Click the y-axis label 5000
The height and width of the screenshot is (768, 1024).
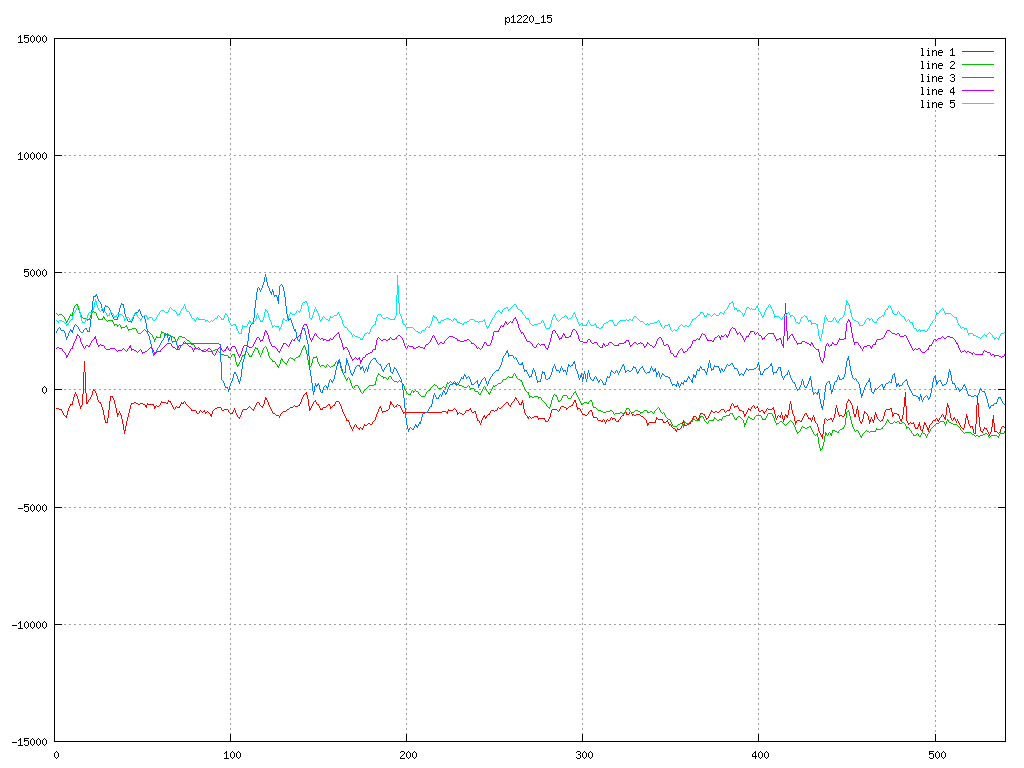pyautogui.click(x=35, y=273)
